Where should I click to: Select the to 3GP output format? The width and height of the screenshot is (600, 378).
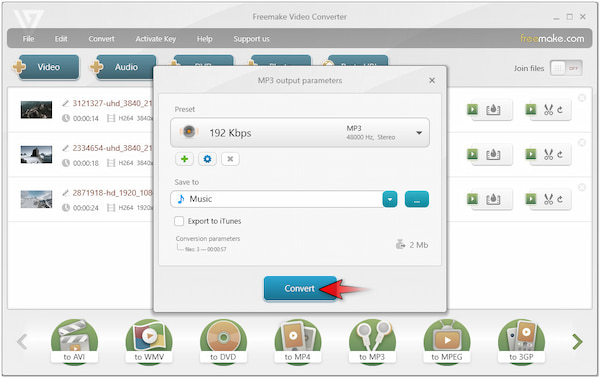(x=521, y=341)
